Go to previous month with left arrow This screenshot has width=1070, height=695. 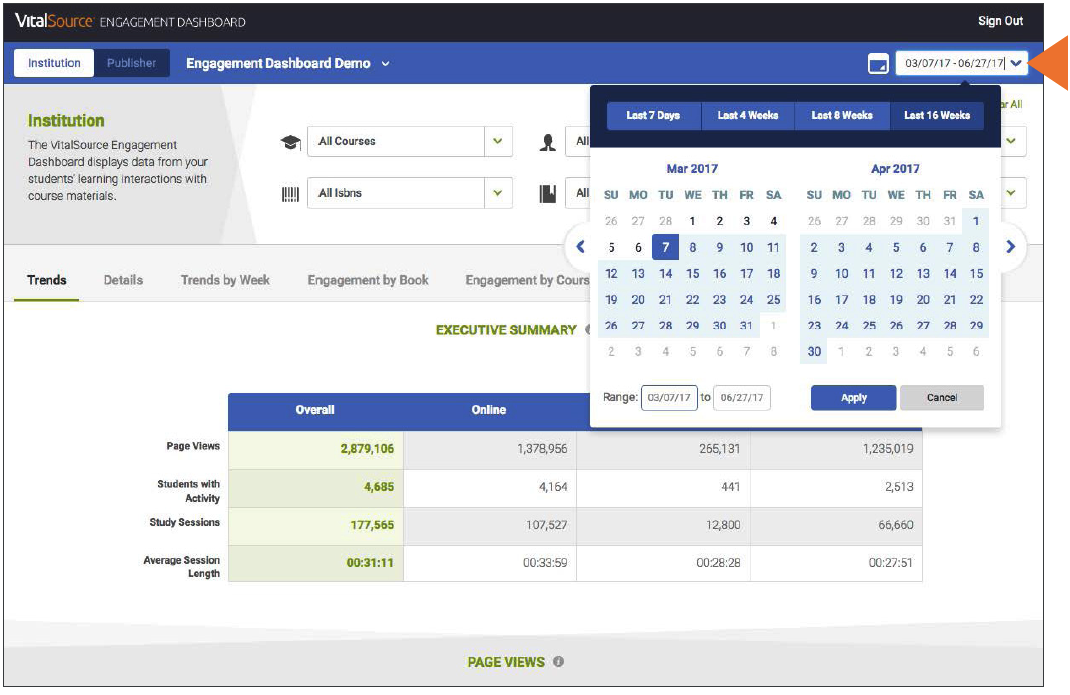(580, 247)
